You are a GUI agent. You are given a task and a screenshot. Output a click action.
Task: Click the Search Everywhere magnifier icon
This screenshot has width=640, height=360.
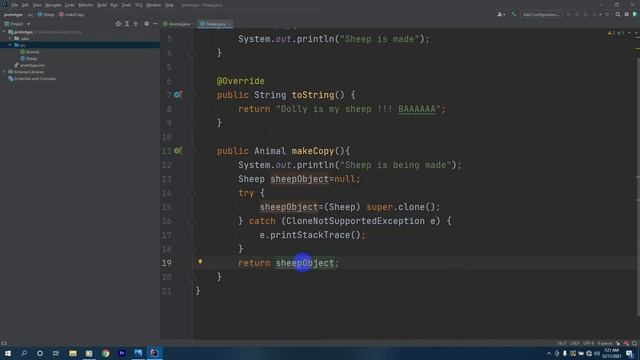[618, 15]
